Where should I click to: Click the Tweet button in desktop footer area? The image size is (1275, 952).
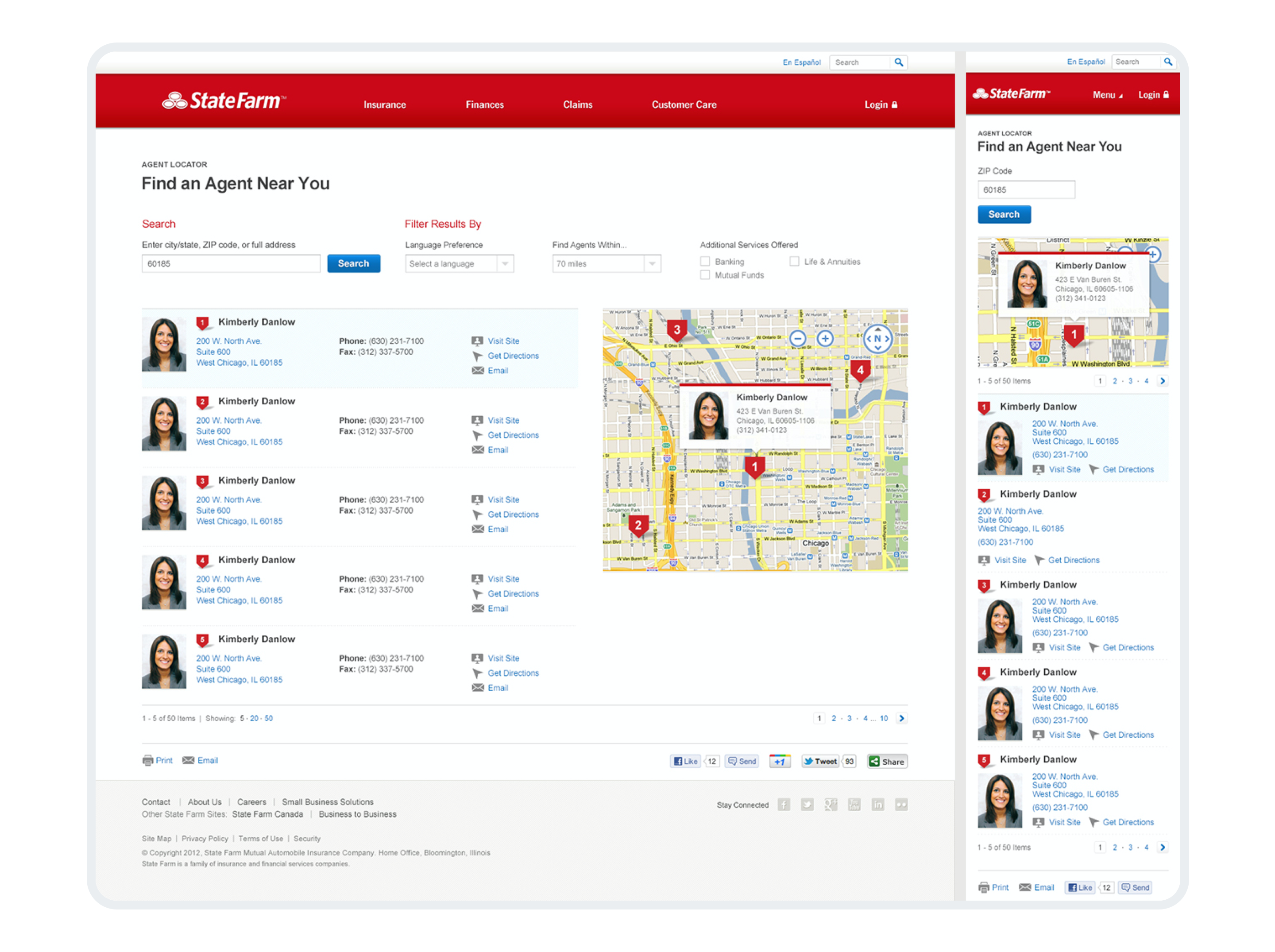tap(820, 761)
